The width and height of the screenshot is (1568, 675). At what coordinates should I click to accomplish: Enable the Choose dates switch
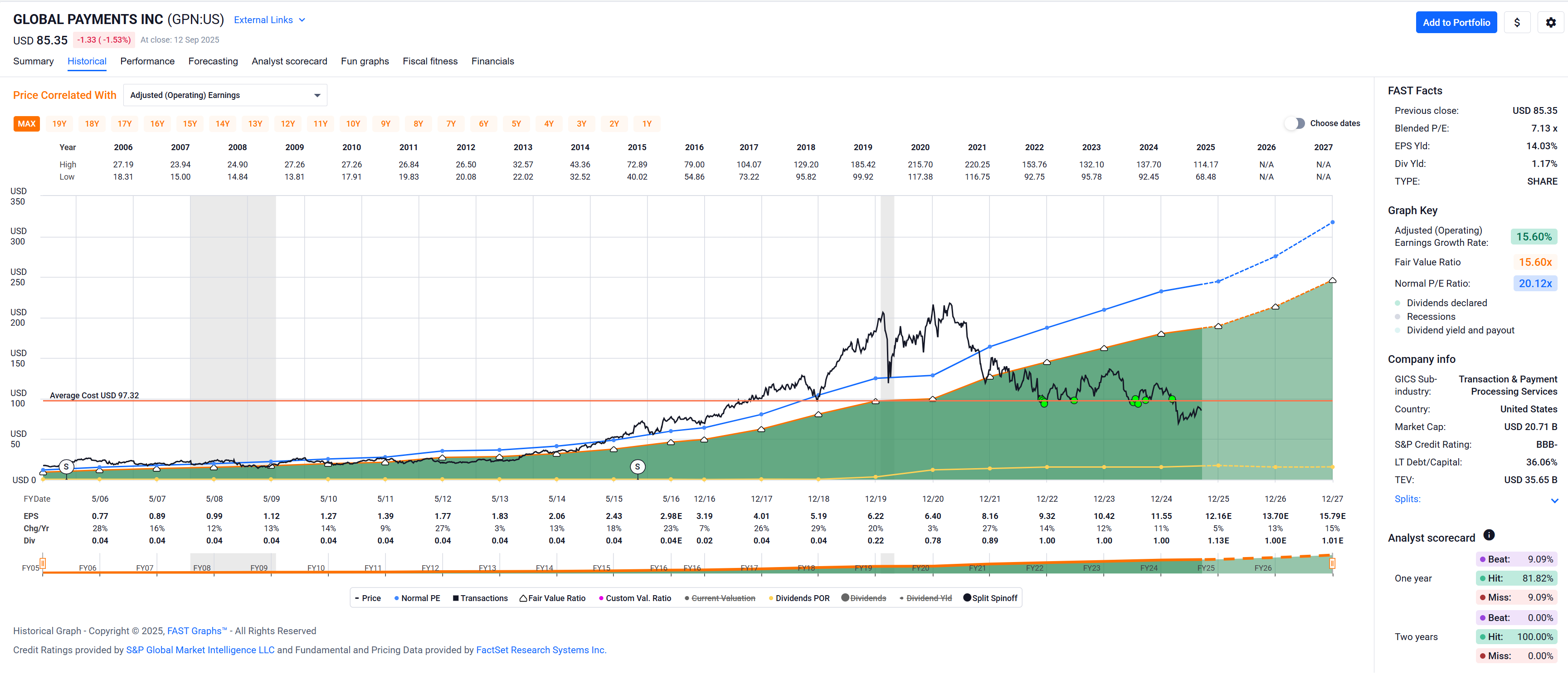(x=1295, y=124)
